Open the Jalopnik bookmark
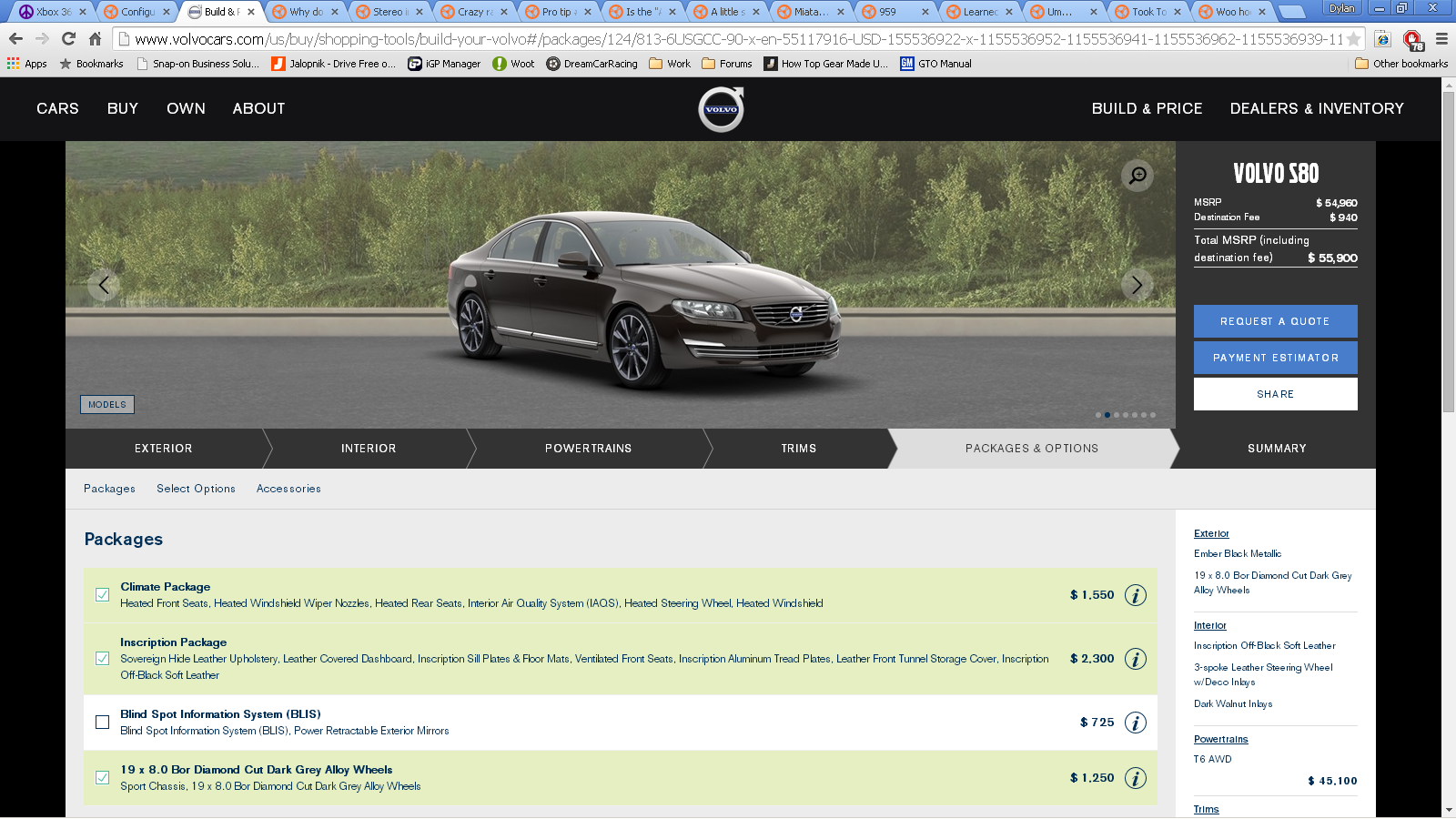Screen dimensions: 1456x819 pos(333,64)
